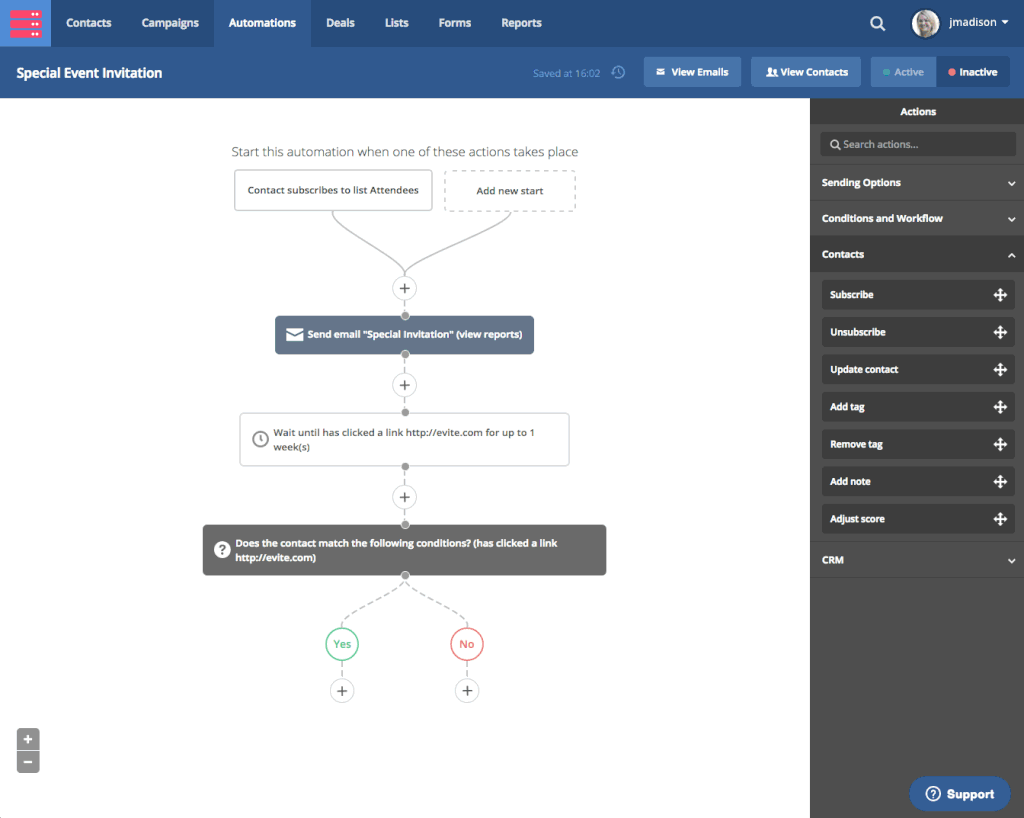Open the save history clock icon
Screen dimensions: 1024x818
618,72
